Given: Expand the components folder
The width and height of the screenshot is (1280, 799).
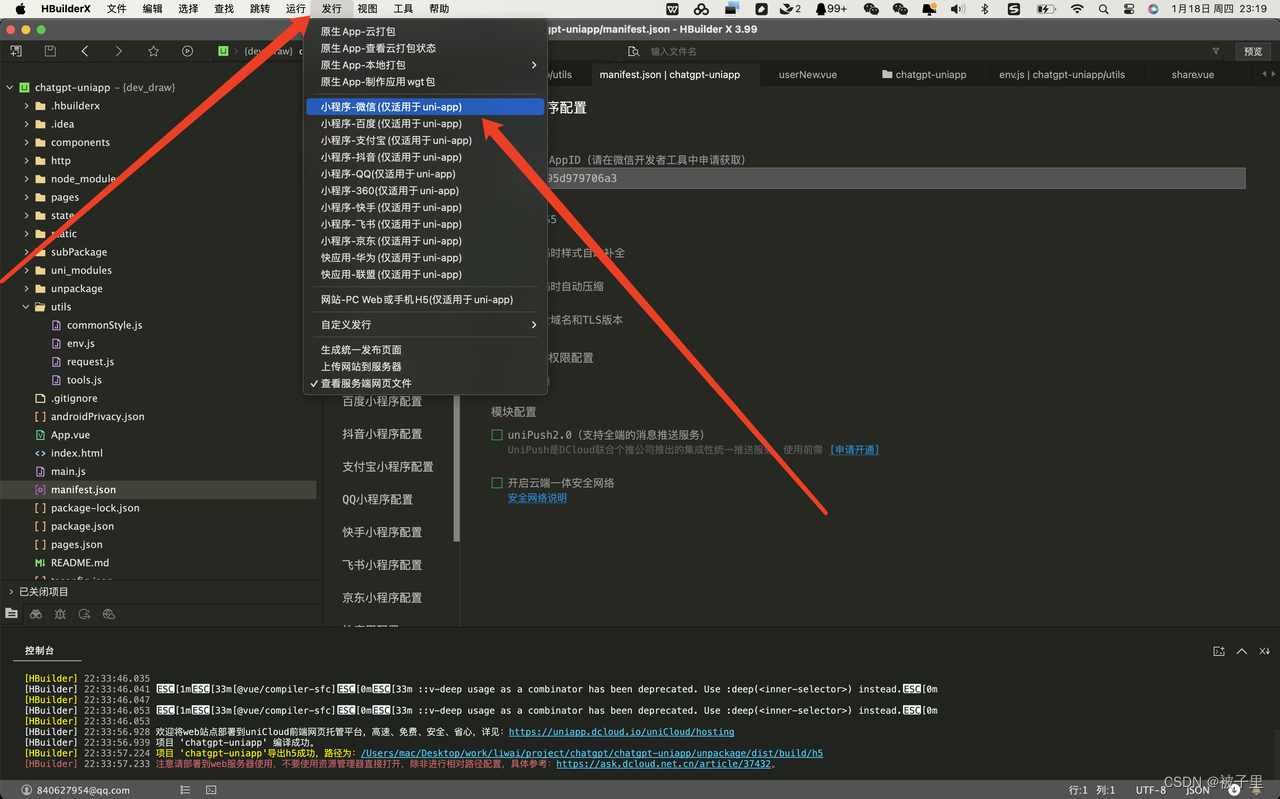Looking at the screenshot, I should pos(27,142).
